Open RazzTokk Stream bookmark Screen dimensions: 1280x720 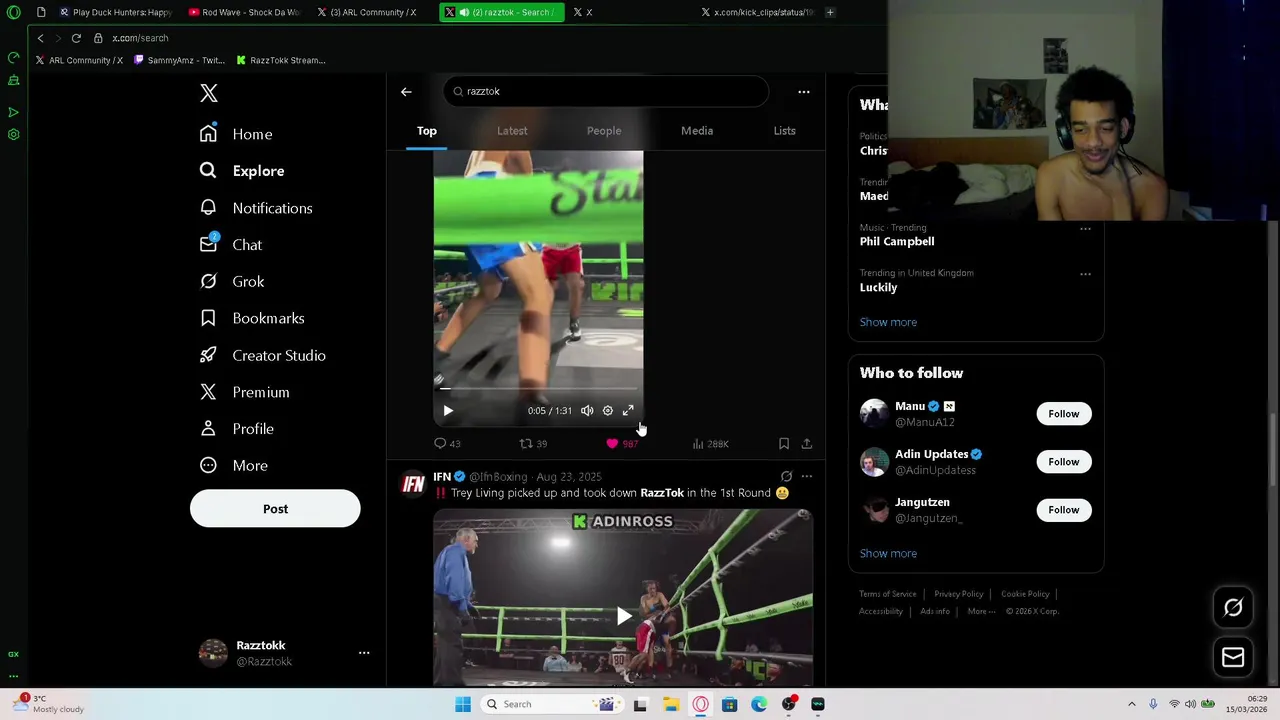point(281,60)
